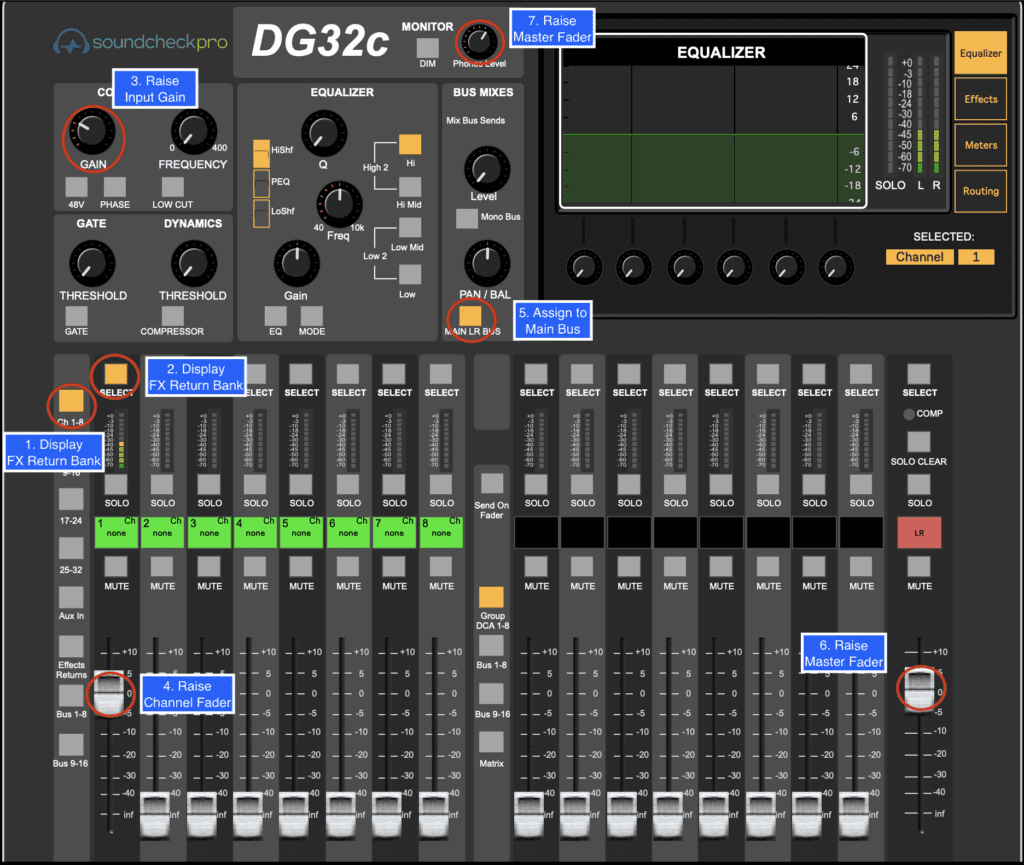Enable 48V phantom power
The image size is (1024, 865).
coord(76,187)
